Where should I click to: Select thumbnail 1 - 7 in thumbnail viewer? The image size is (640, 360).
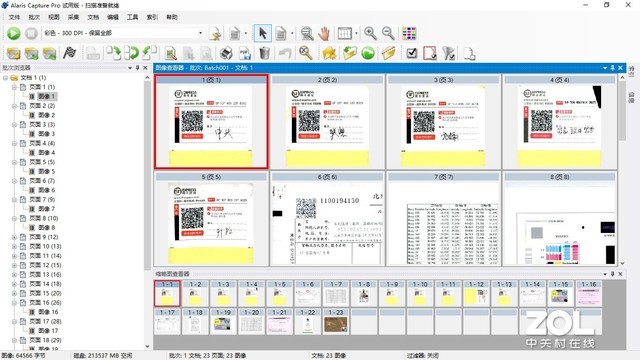click(336, 293)
